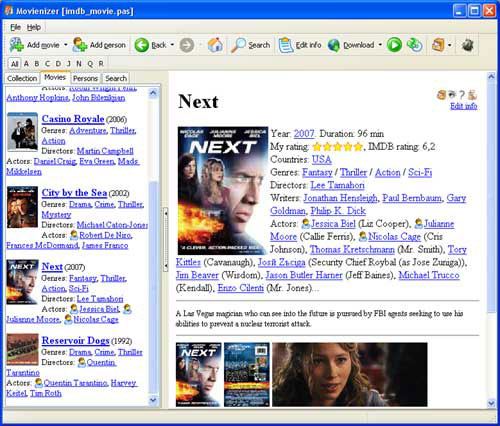Open the Help menu
500x426 pixels.
pos(34,27)
